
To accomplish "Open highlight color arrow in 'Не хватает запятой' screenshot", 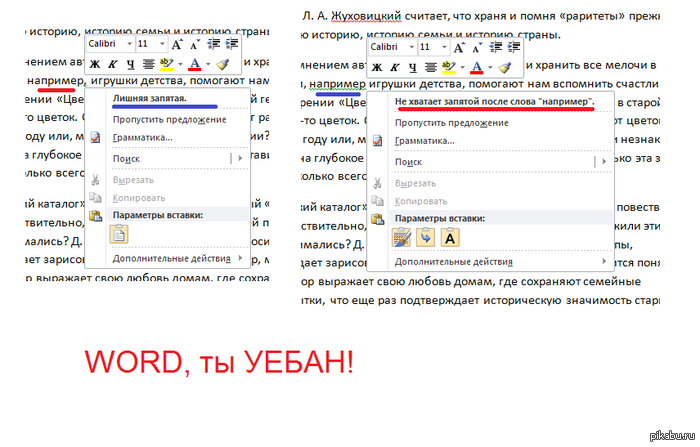I will [x=462, y=67].
